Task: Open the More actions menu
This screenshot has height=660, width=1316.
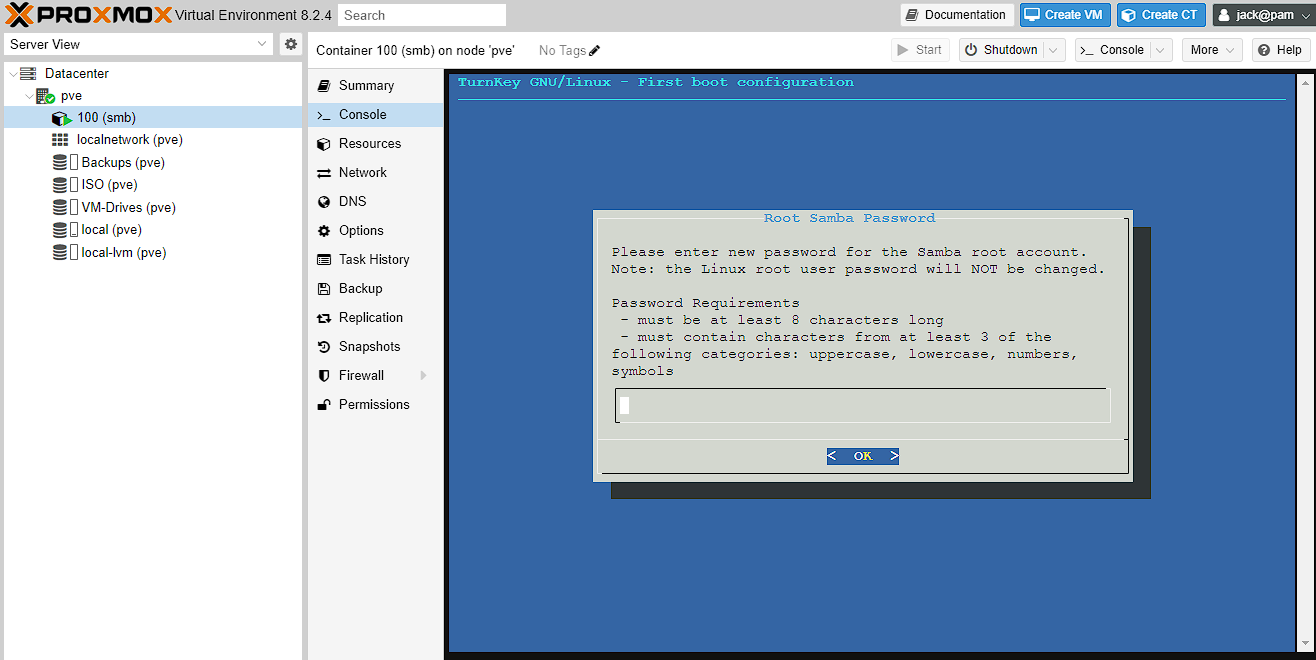Action: (1211, 50)
